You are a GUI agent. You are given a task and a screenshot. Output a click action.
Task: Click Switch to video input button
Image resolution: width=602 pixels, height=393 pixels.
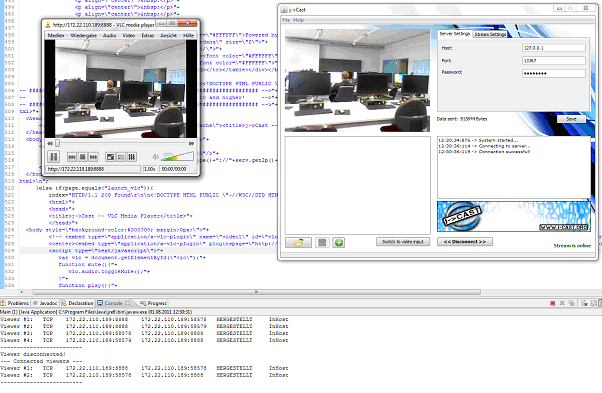click(x=403, y=241)
